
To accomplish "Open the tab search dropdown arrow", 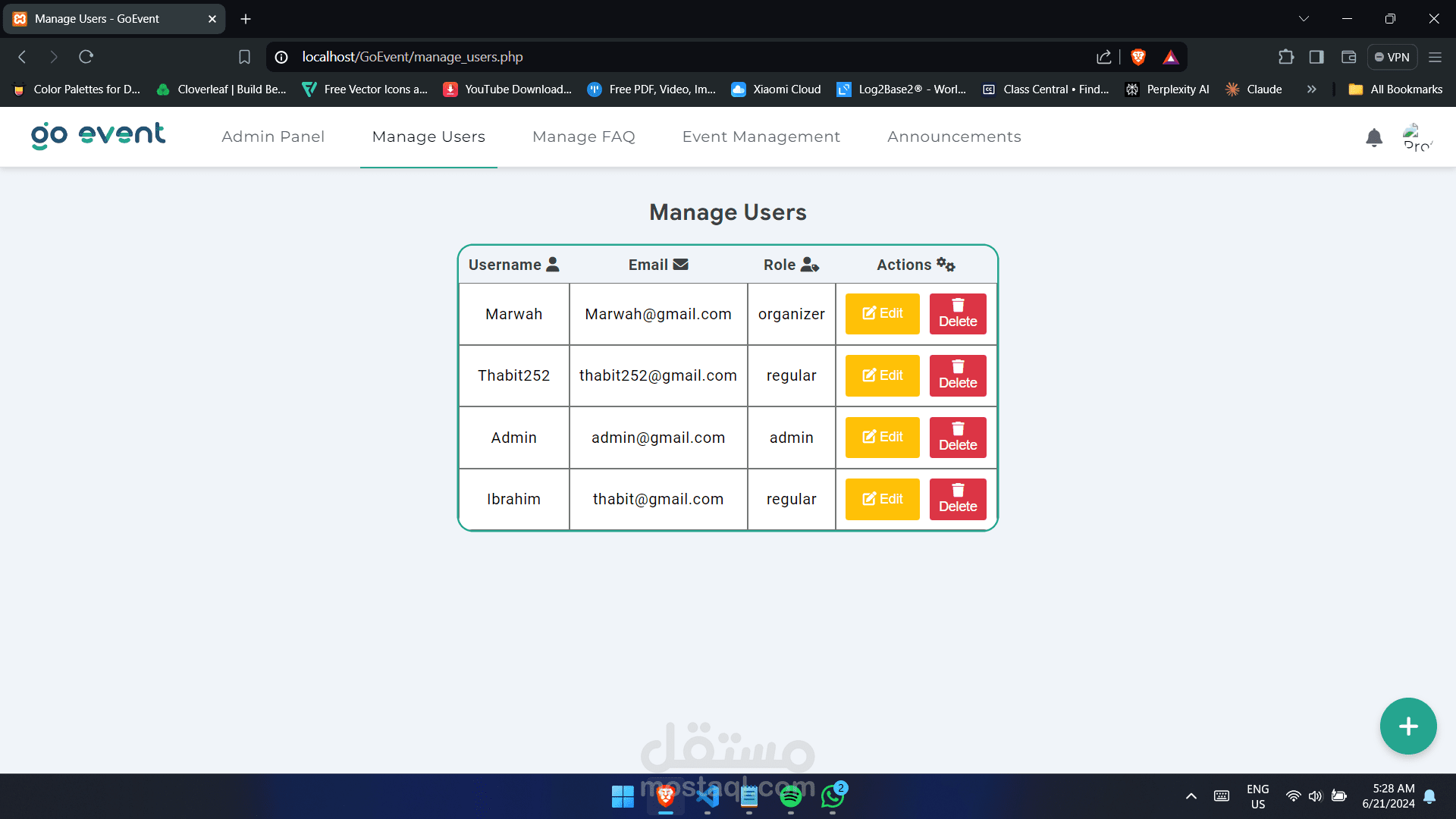I will (x=1304, y=19).
